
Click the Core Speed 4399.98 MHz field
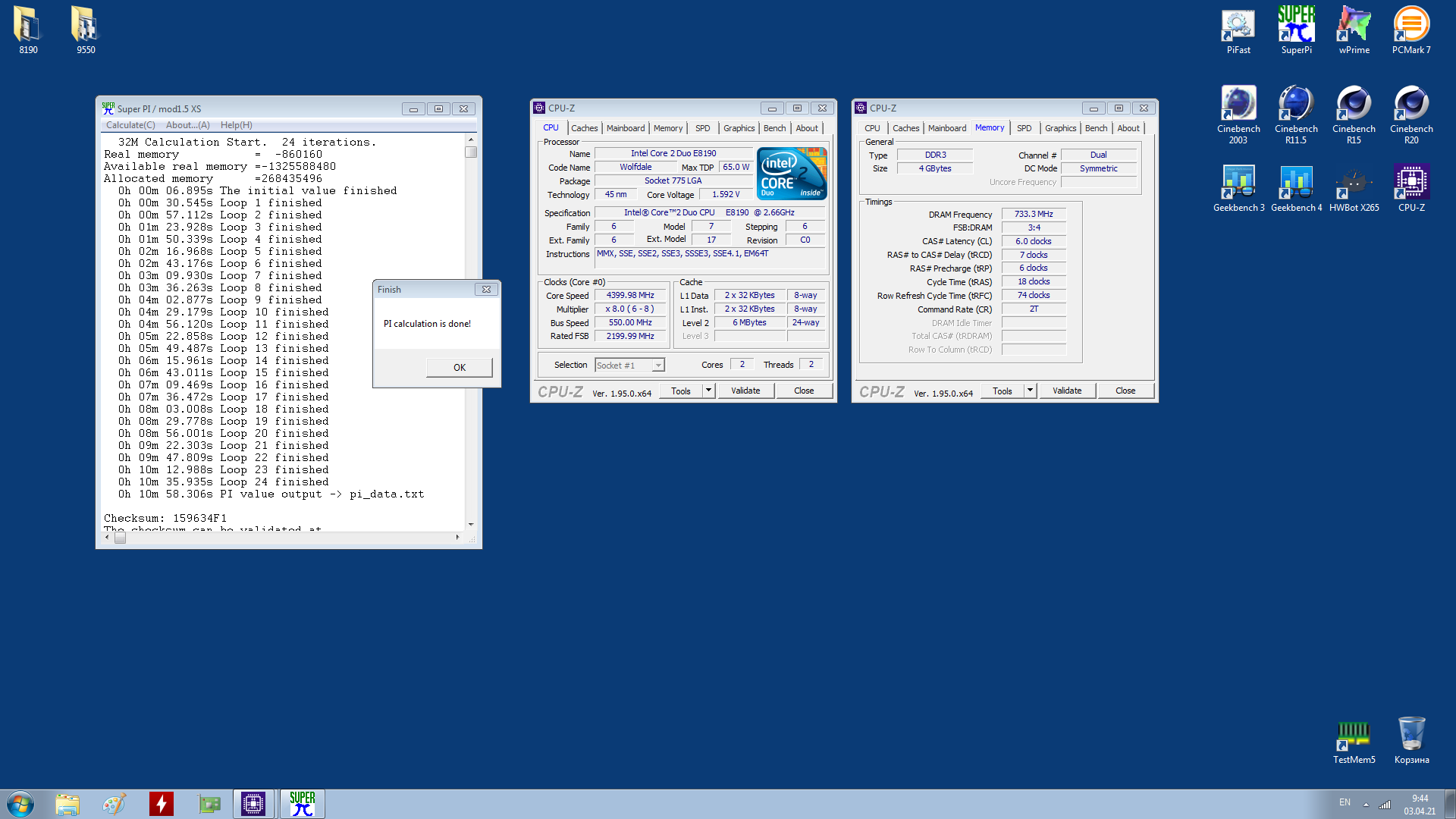pyautogui.click(x=630, y=296)
